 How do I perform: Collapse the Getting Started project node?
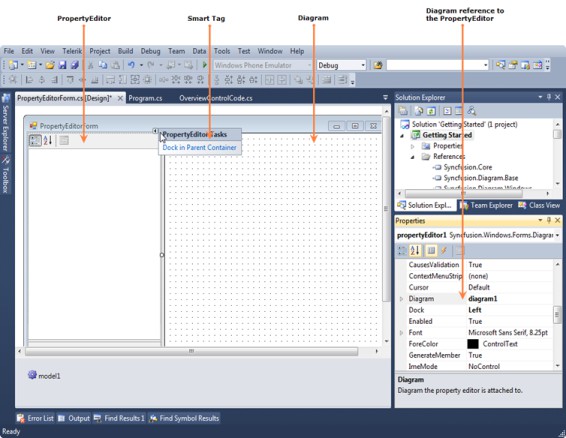coord(402,135)
